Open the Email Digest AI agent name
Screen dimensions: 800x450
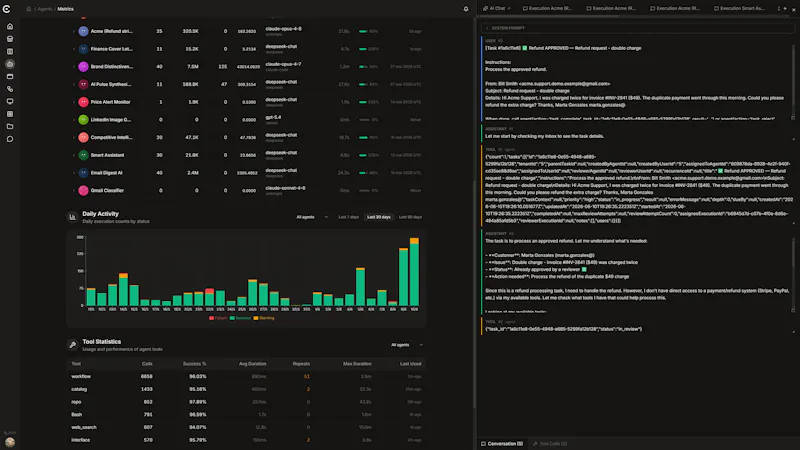point(106,173)
